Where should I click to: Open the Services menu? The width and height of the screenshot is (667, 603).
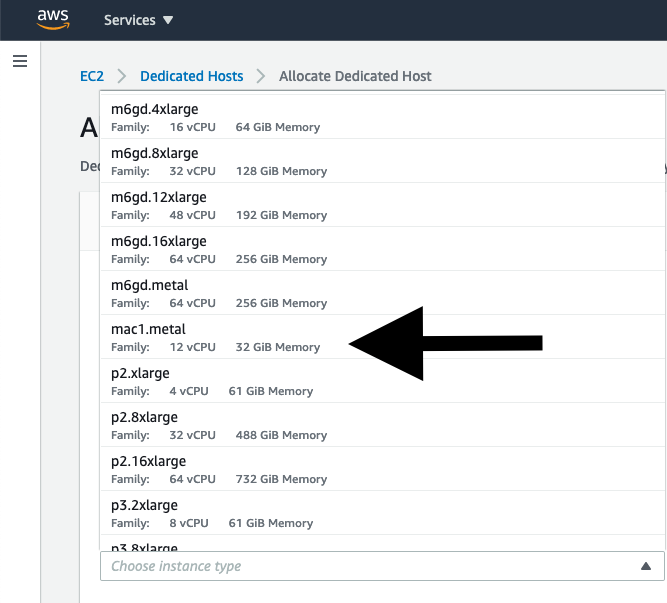tap(138, 20)
